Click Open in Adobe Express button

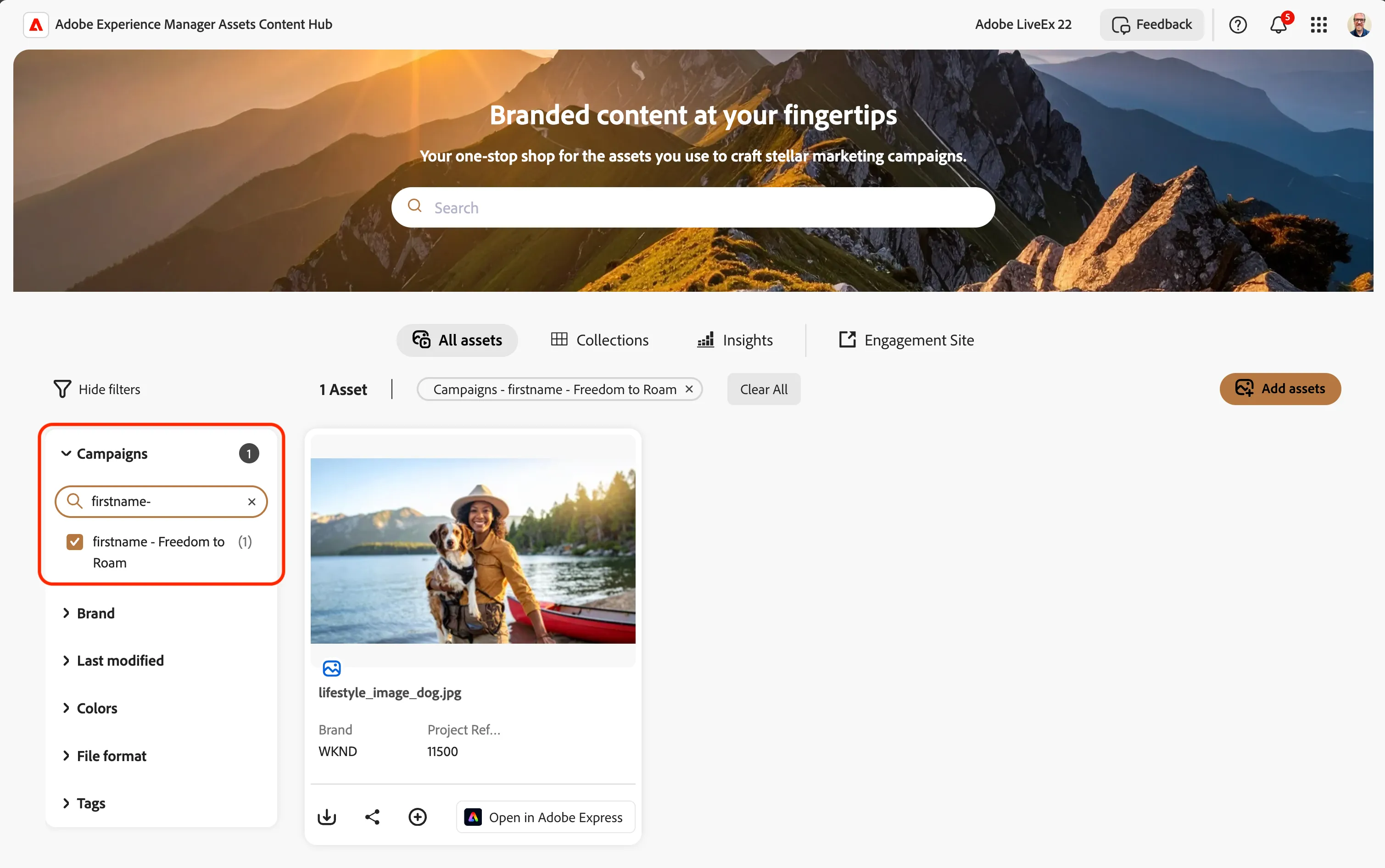click(x=546, y=817)
